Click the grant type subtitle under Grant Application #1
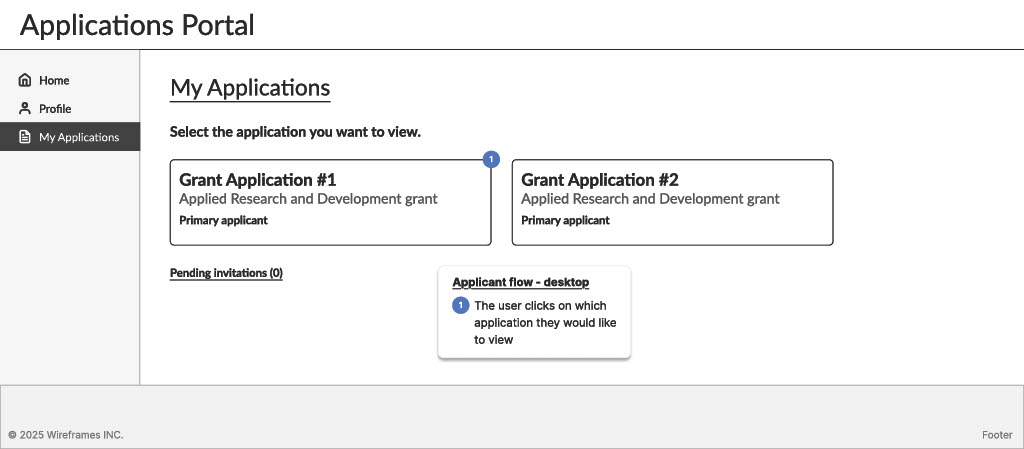The height and width of the screenshot is (449, 1024). [308, 199]
